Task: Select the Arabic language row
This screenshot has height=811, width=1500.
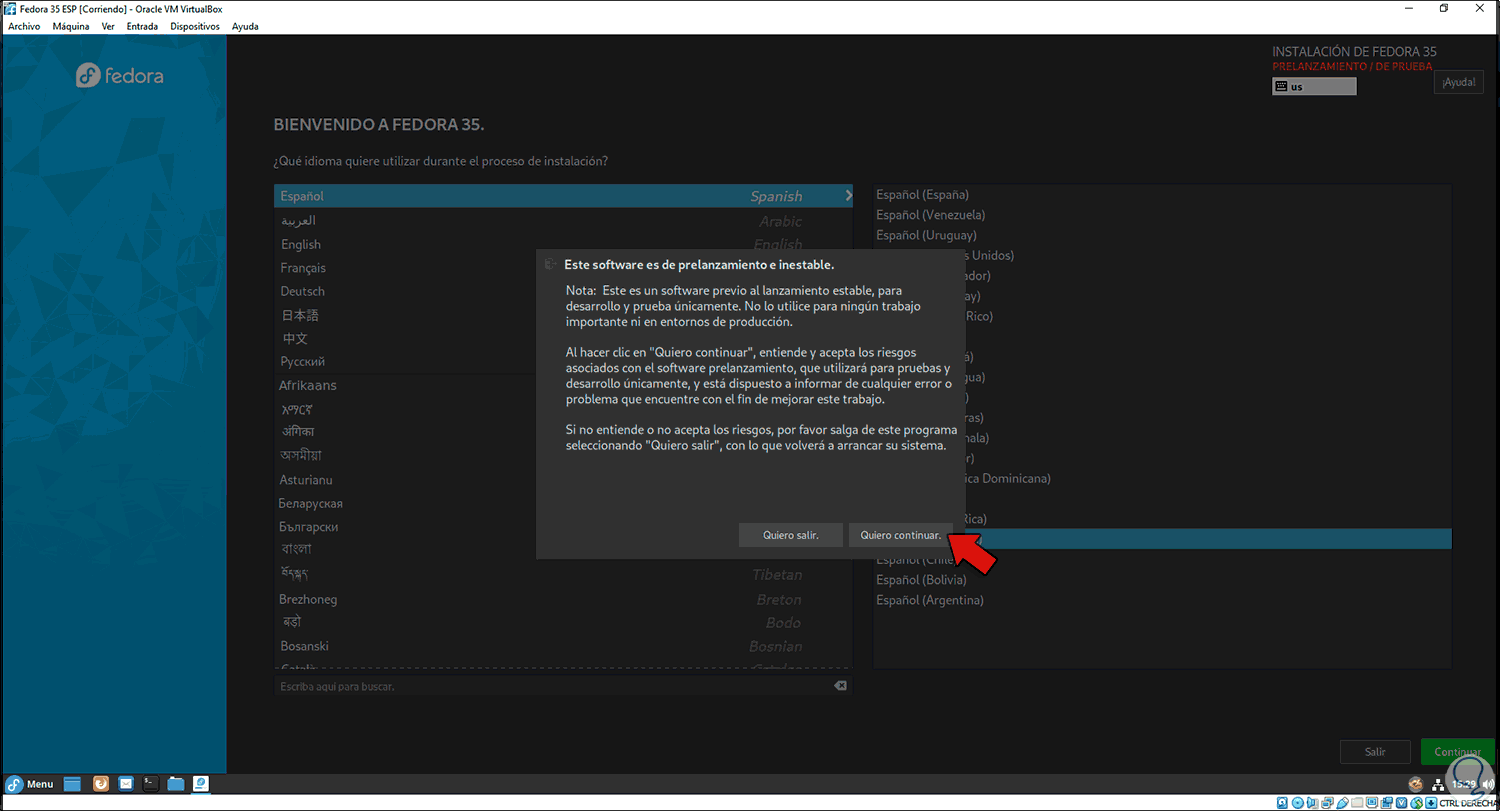Action: coord(563,220)
